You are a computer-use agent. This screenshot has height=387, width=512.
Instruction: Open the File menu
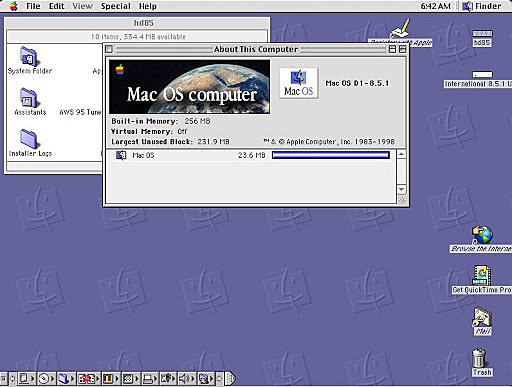33,6
